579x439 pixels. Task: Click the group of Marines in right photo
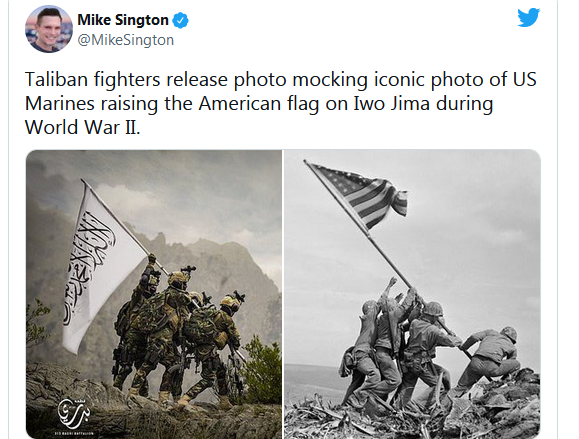(430, 343)
